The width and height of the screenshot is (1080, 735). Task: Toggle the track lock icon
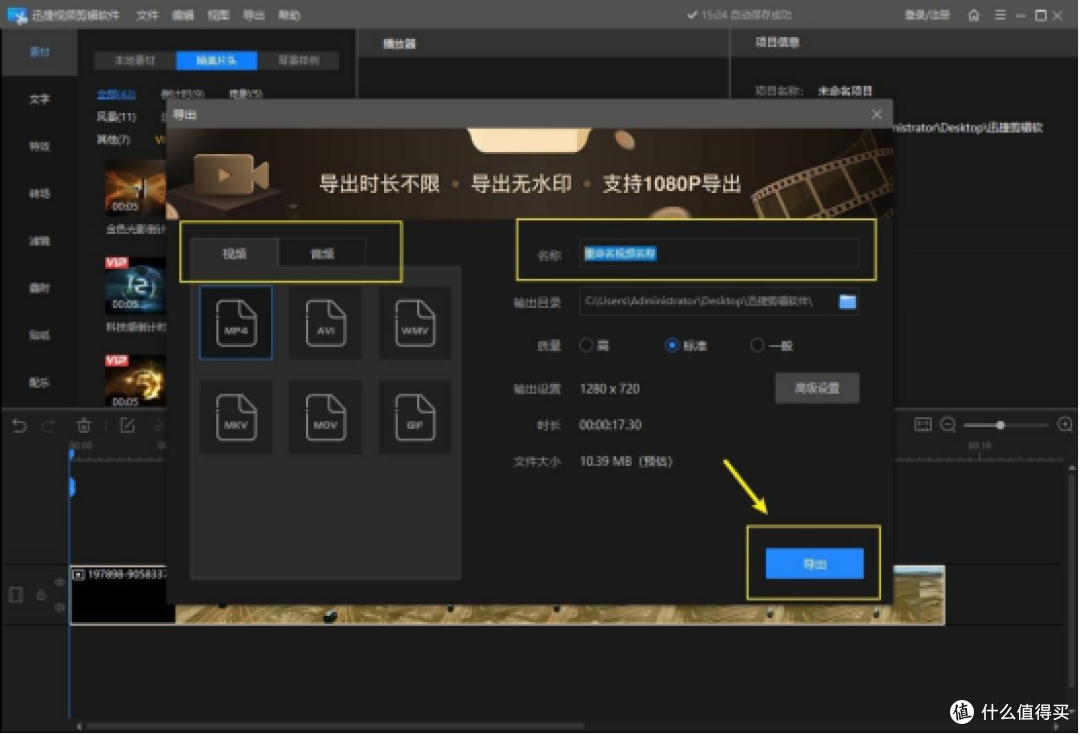tap(41, 594)
